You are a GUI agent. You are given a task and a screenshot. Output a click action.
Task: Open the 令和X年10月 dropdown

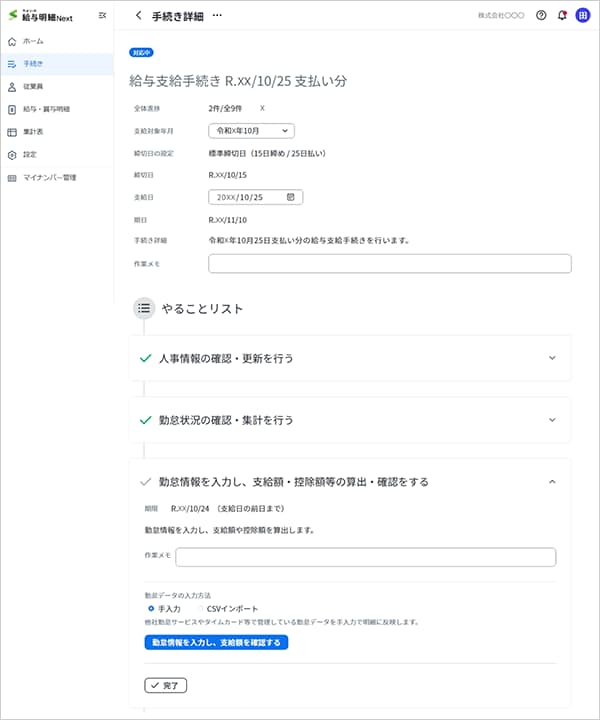pos(251,131)
